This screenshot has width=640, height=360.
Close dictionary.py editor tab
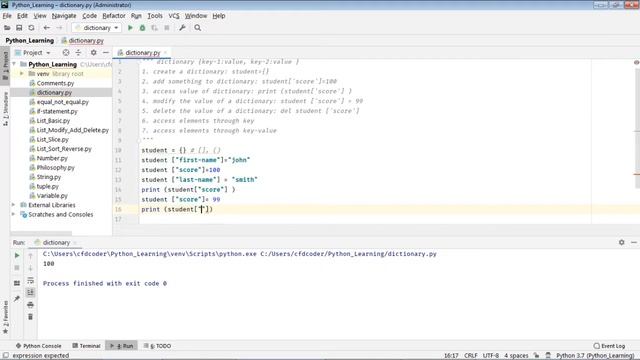point(165,53)
